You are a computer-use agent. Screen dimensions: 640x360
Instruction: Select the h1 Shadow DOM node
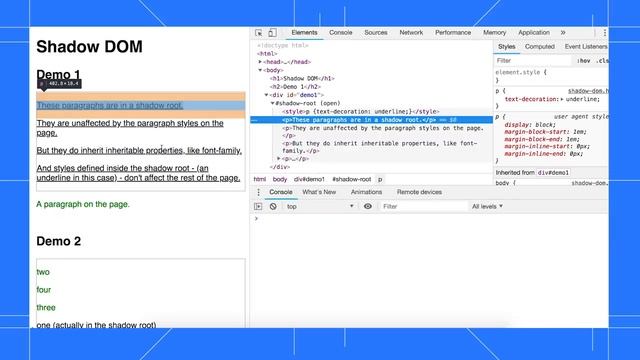click(x=302, y=78)
